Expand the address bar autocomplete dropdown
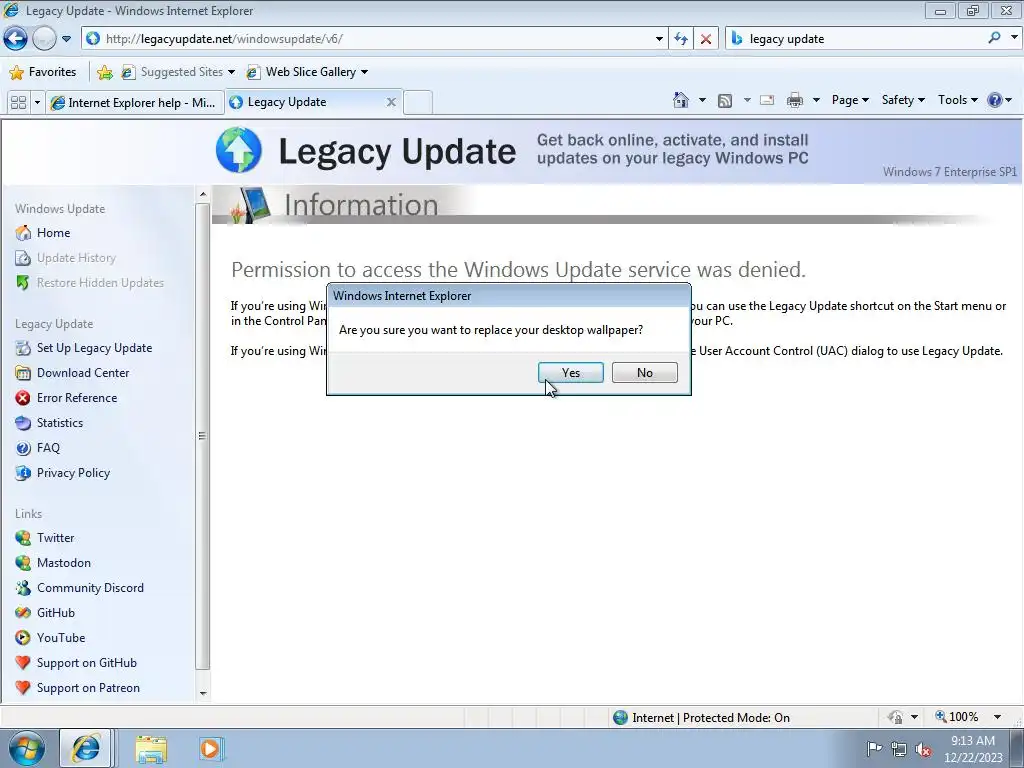The image size is (1024, 768). click(x=659, y=39)
